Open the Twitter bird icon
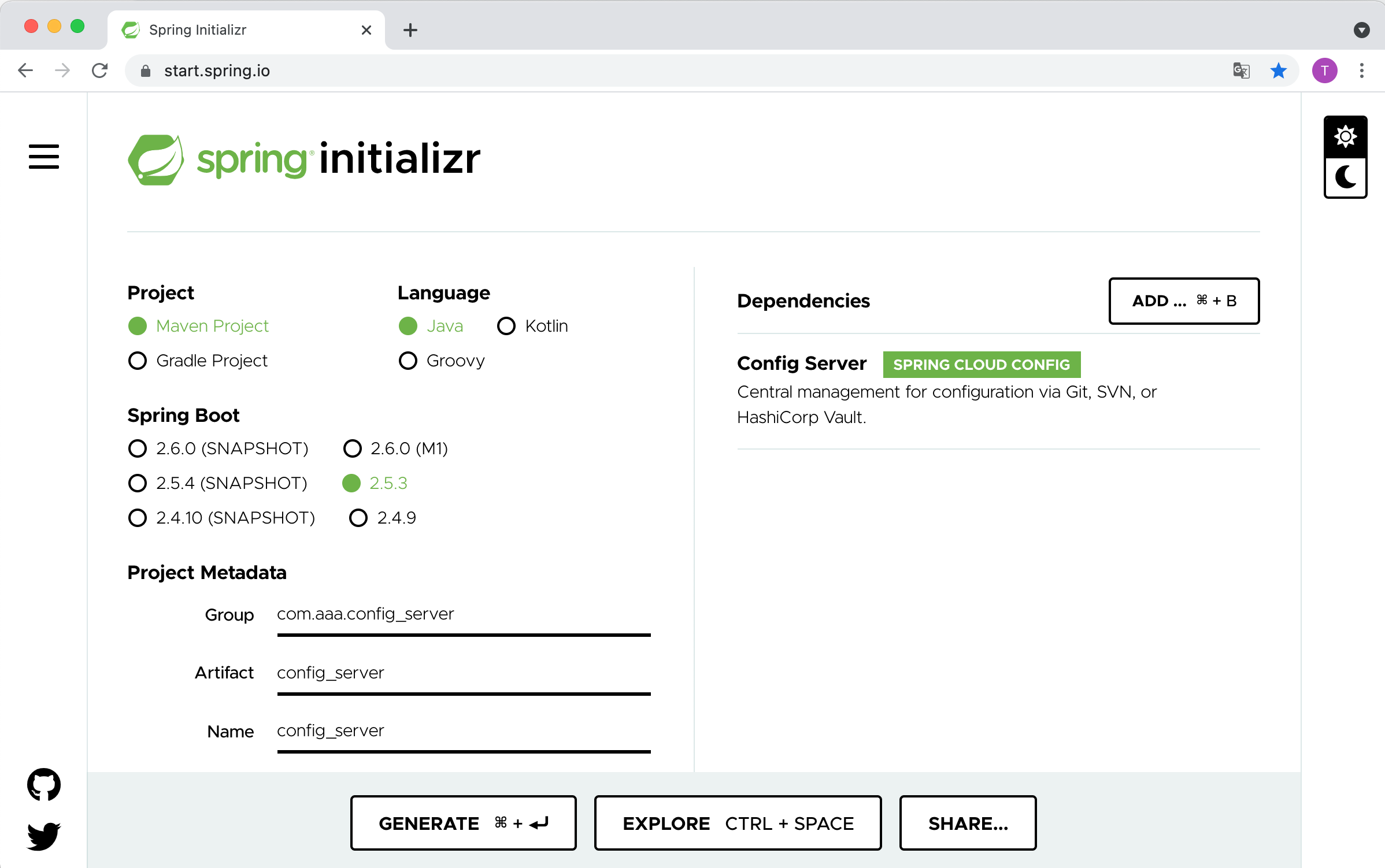 (x=44, y=836)
